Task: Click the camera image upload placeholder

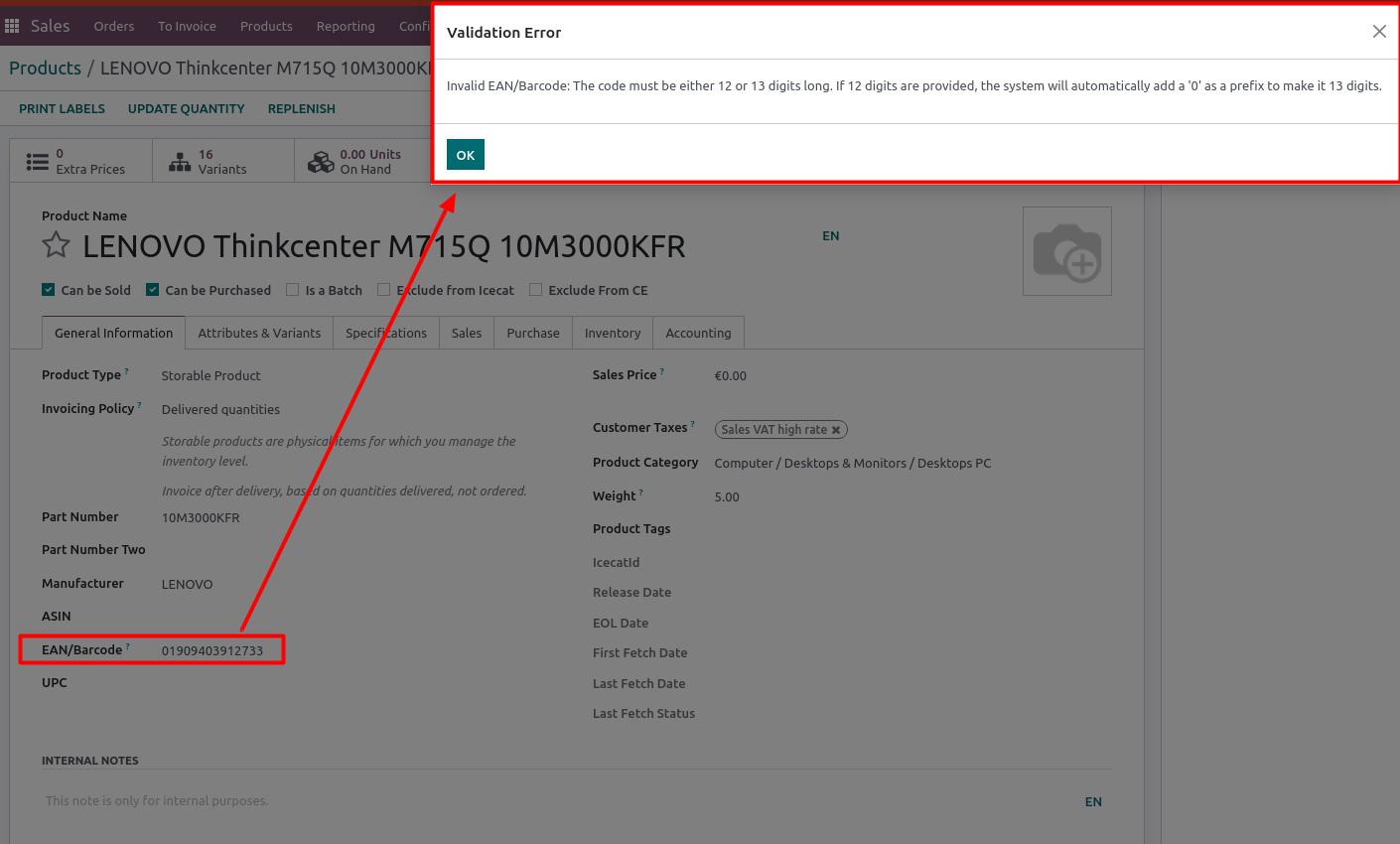Action: pyautogui.click(x=1067, y=251)
